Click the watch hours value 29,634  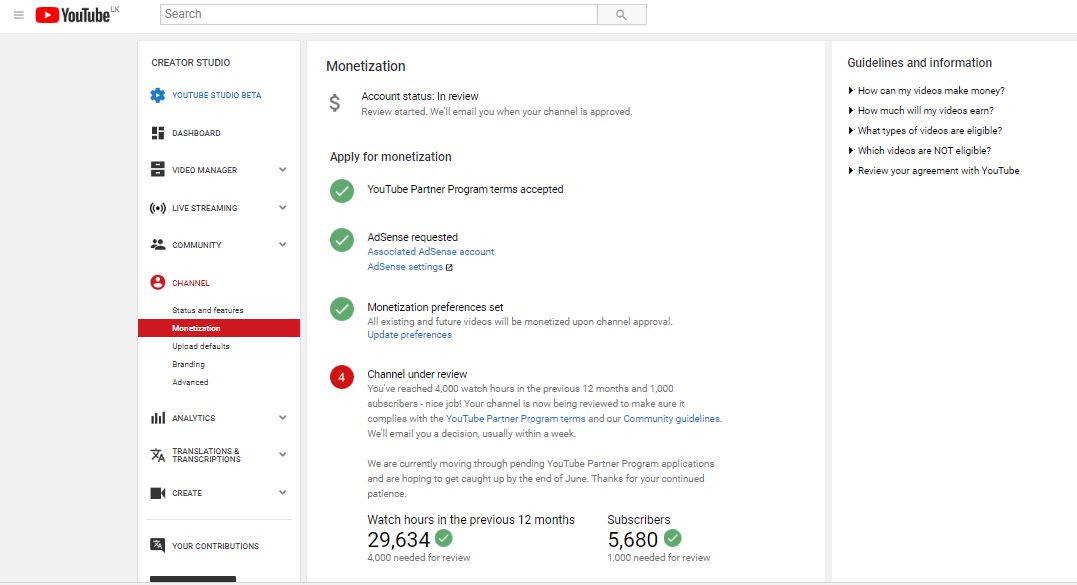pos(398,540)
